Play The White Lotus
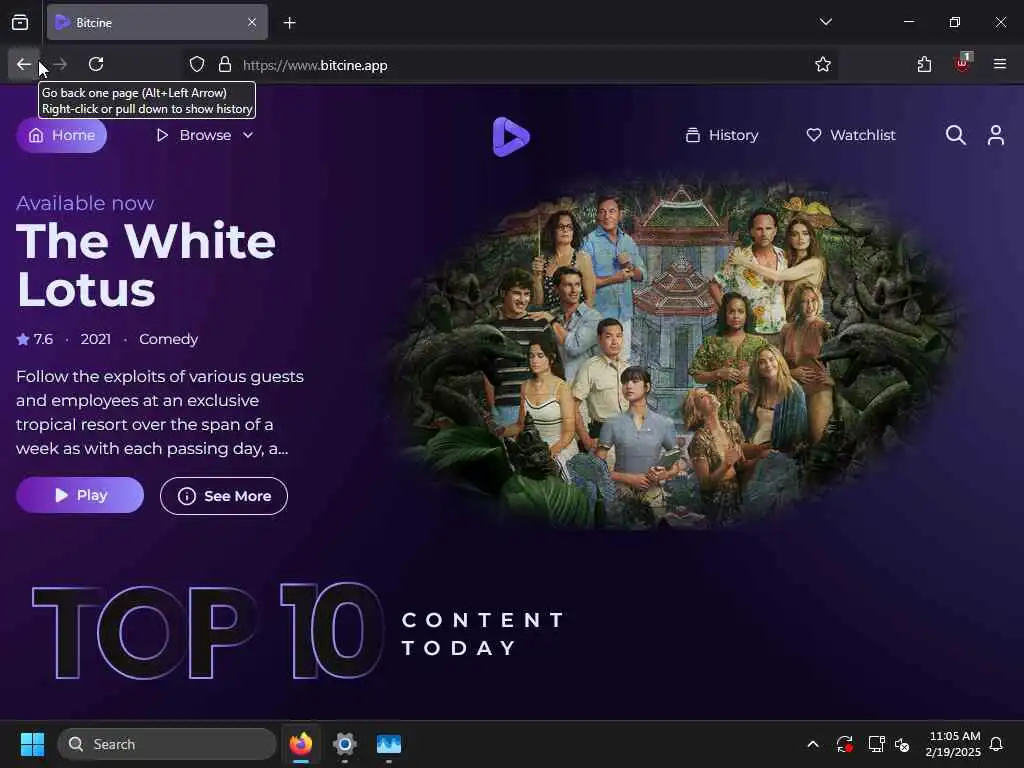Screen dimensions: 1024x768 coord(80,495)
